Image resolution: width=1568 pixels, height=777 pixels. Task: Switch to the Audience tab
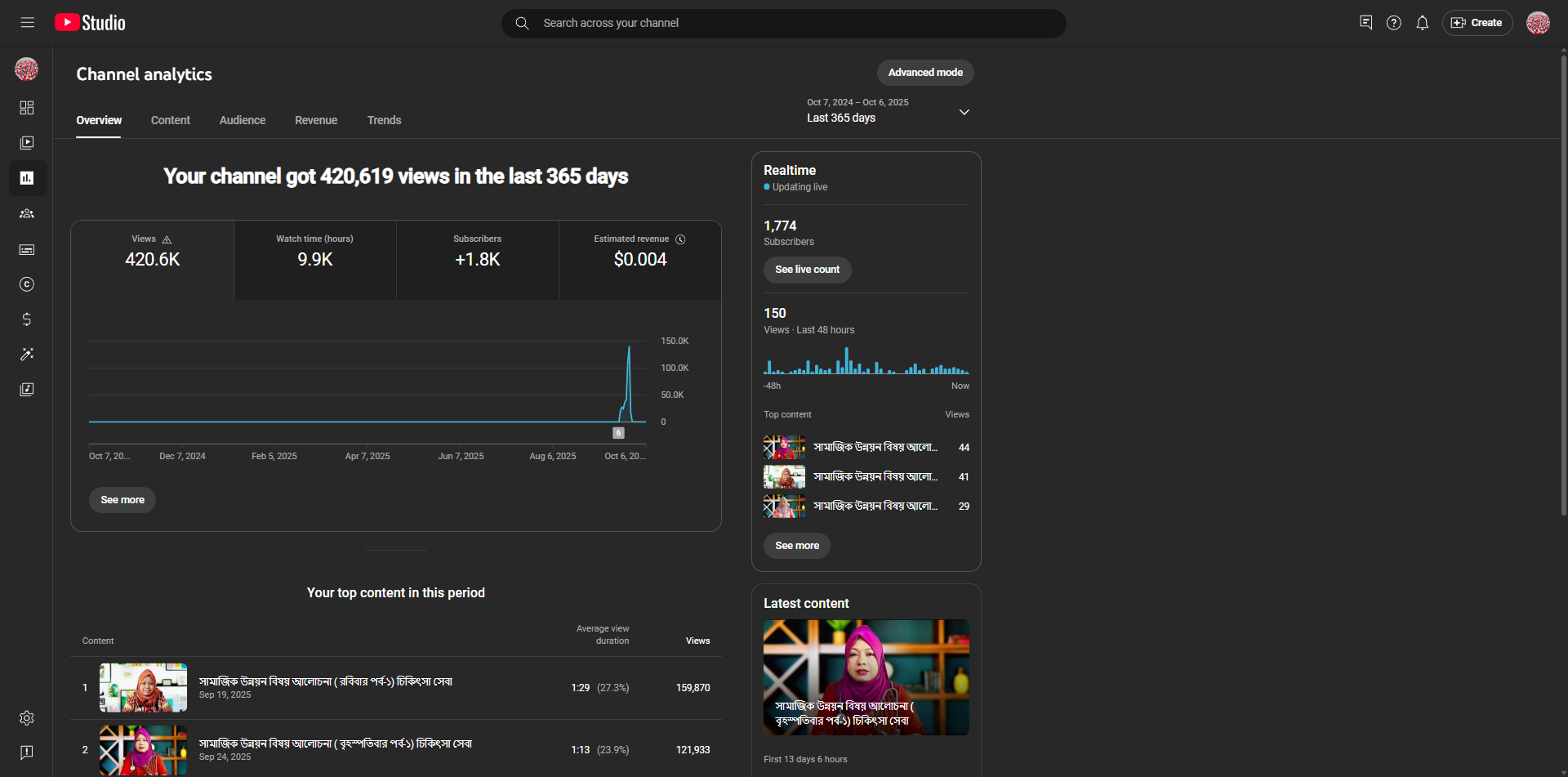242,120
